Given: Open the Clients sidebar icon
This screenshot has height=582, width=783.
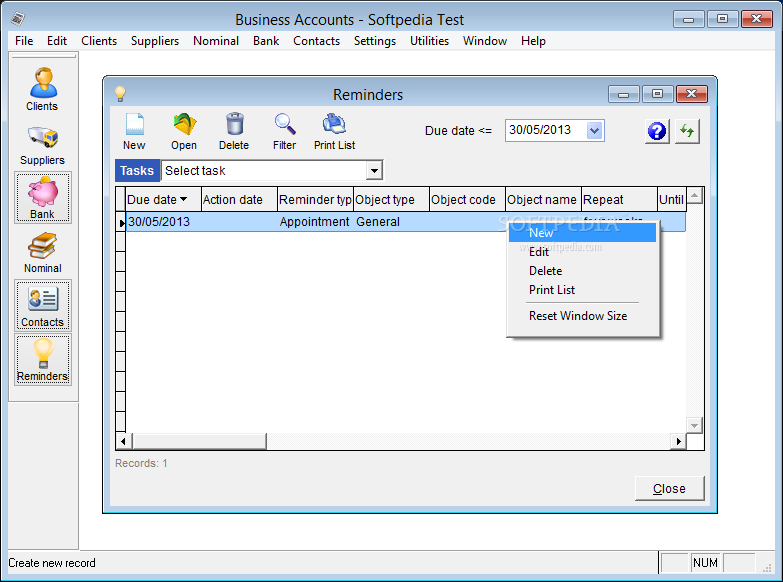Looking at the screenshot, I should [42, 89].
